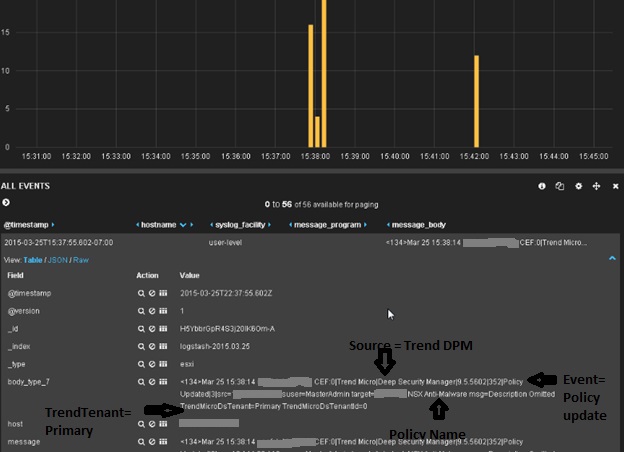Sort by the @timestamp column header
Screen dimensions: 624x452
tap(28, 225)
